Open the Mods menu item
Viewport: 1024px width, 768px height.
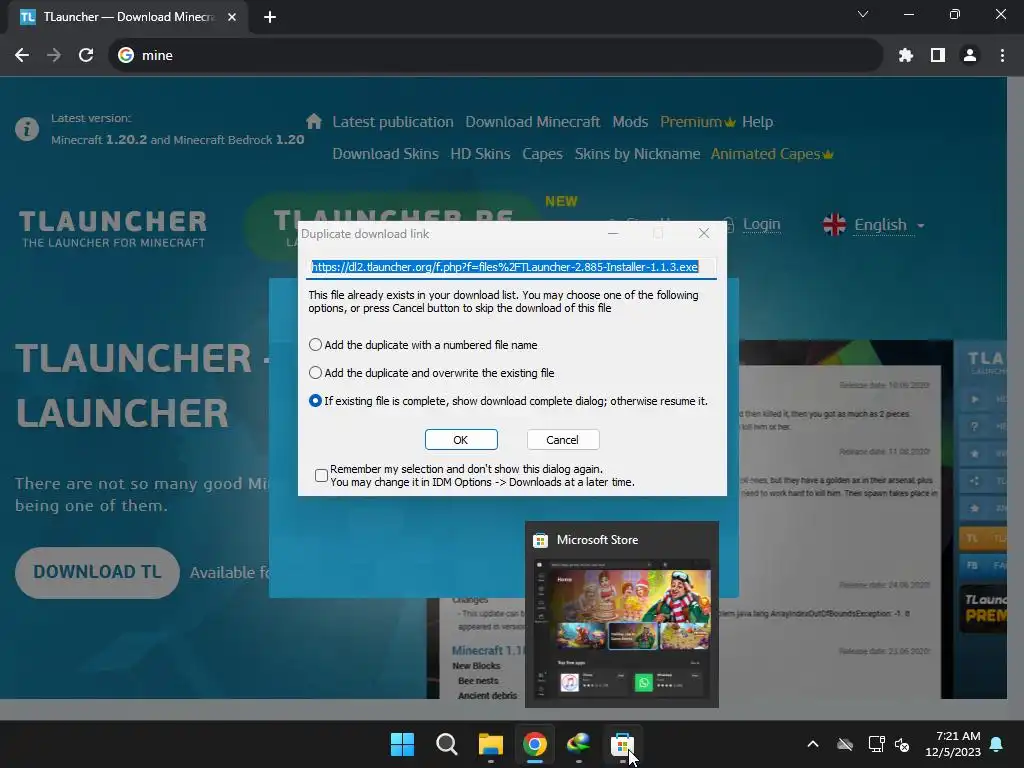point(630,122)
